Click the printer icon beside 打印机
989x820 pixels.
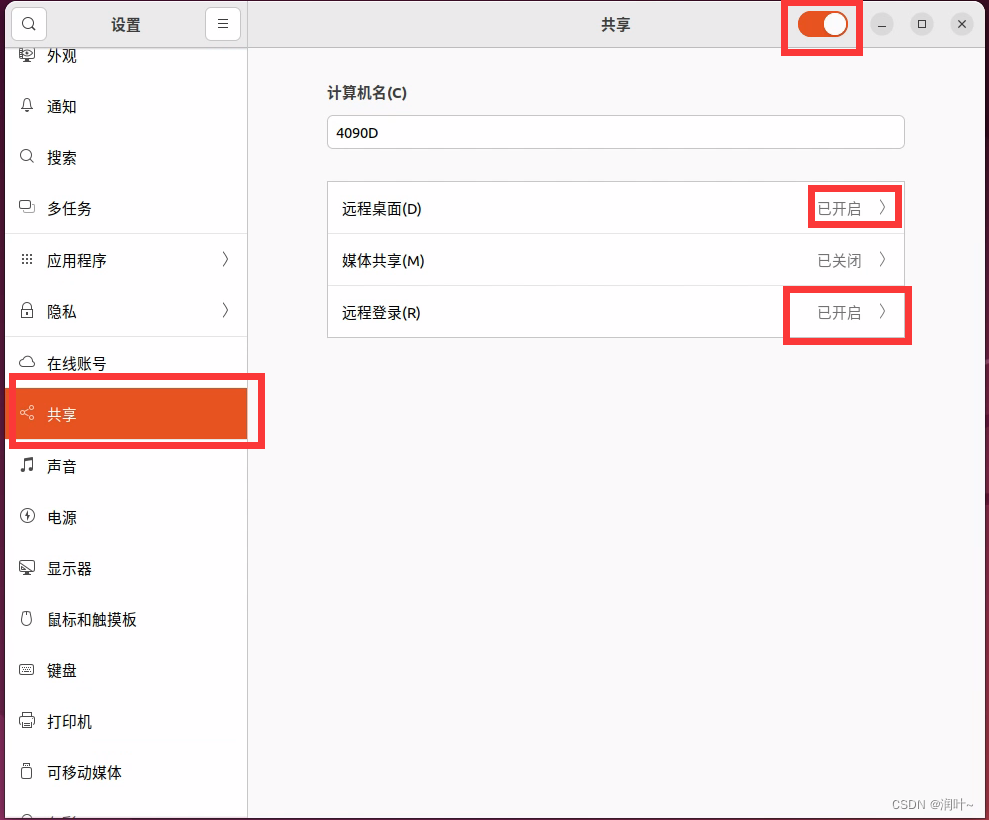[x=27, y=721]
